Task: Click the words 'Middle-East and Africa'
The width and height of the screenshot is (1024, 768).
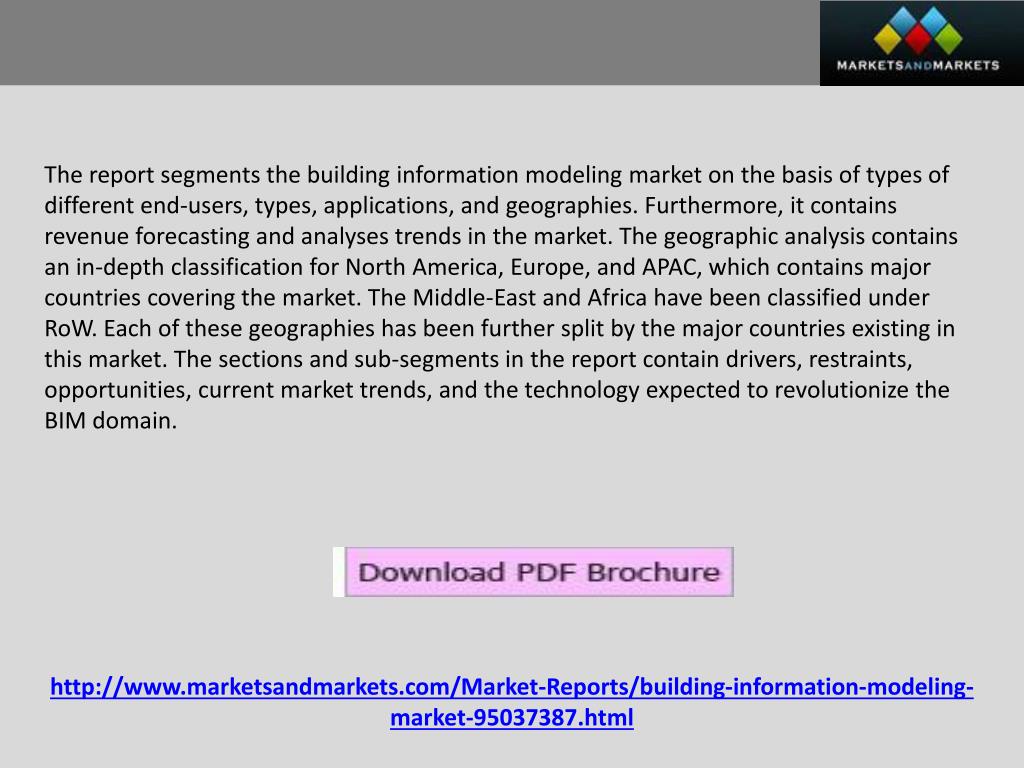Action: point(530,298)
